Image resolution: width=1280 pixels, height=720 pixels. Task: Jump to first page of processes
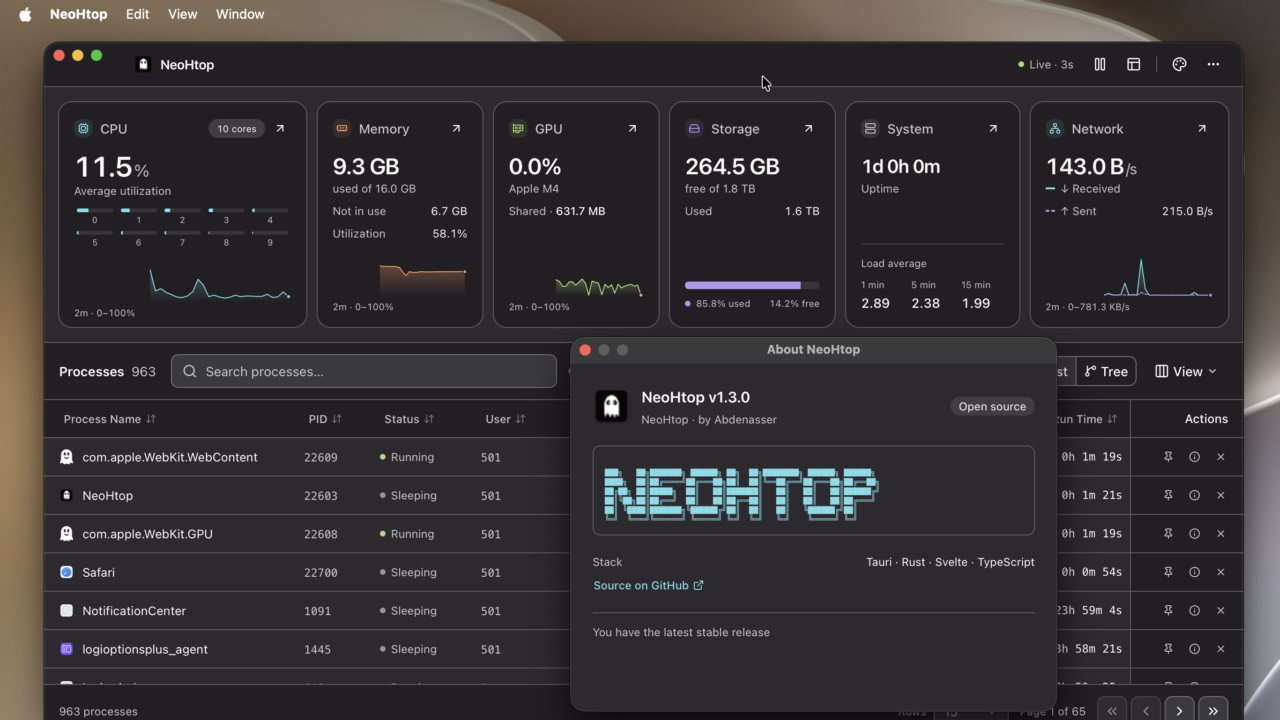click(1111, 711)
